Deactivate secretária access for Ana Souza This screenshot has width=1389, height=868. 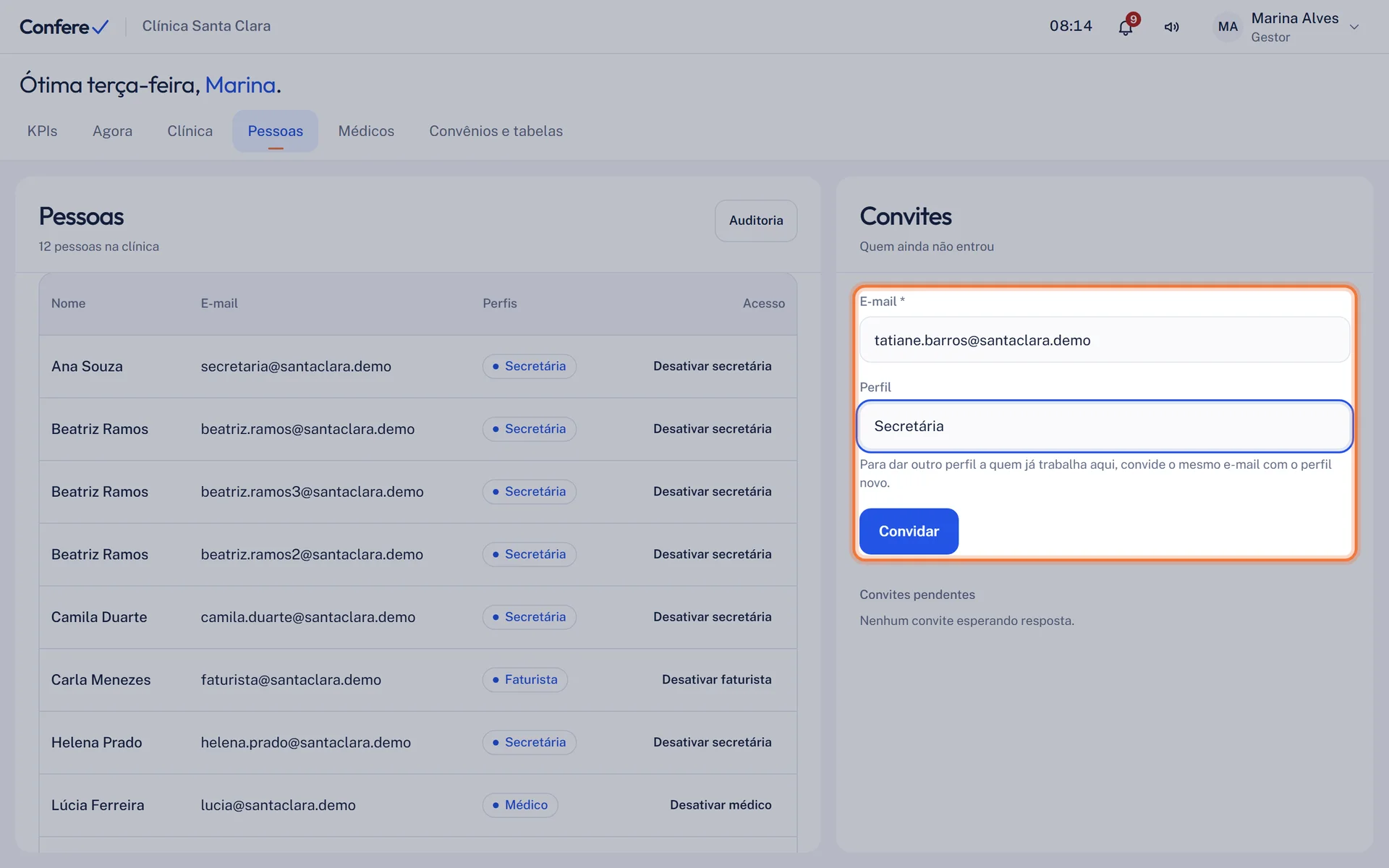[712, 366]
